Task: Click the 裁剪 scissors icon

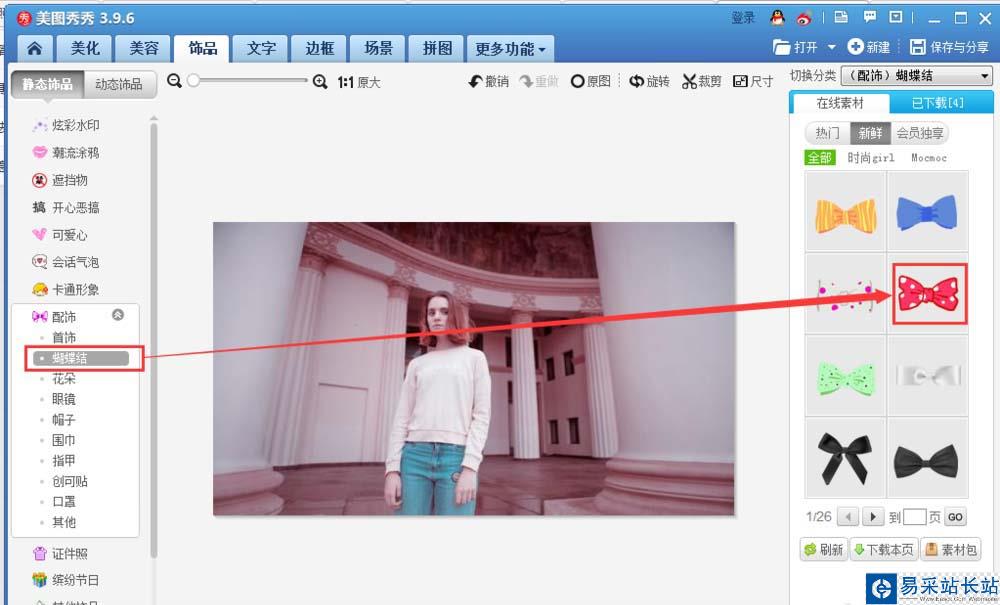Action: tap(689, 82)
